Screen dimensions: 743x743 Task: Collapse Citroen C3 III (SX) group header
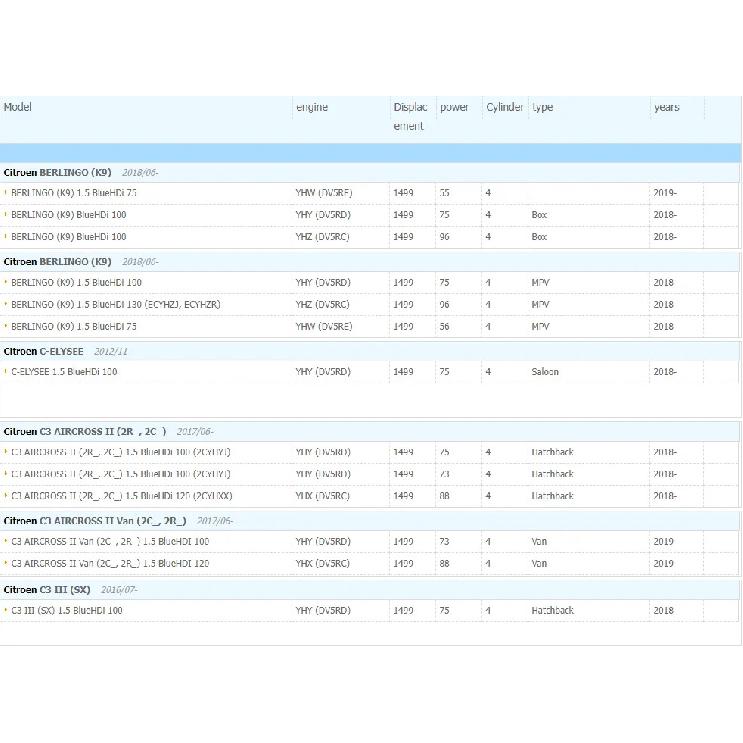370,590
